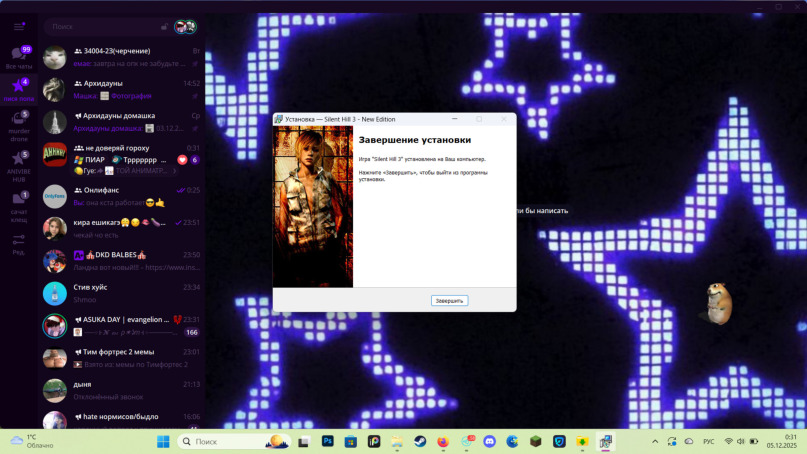The height and width of the screenshot is (454, 807).
Task: Open the clock showing 0:31 05.12.2025
Action: 781,441
